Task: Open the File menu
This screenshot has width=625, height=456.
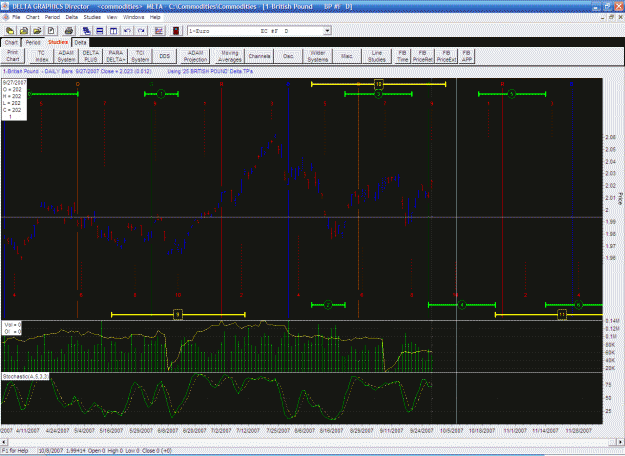Action: (x=16, y=17)
